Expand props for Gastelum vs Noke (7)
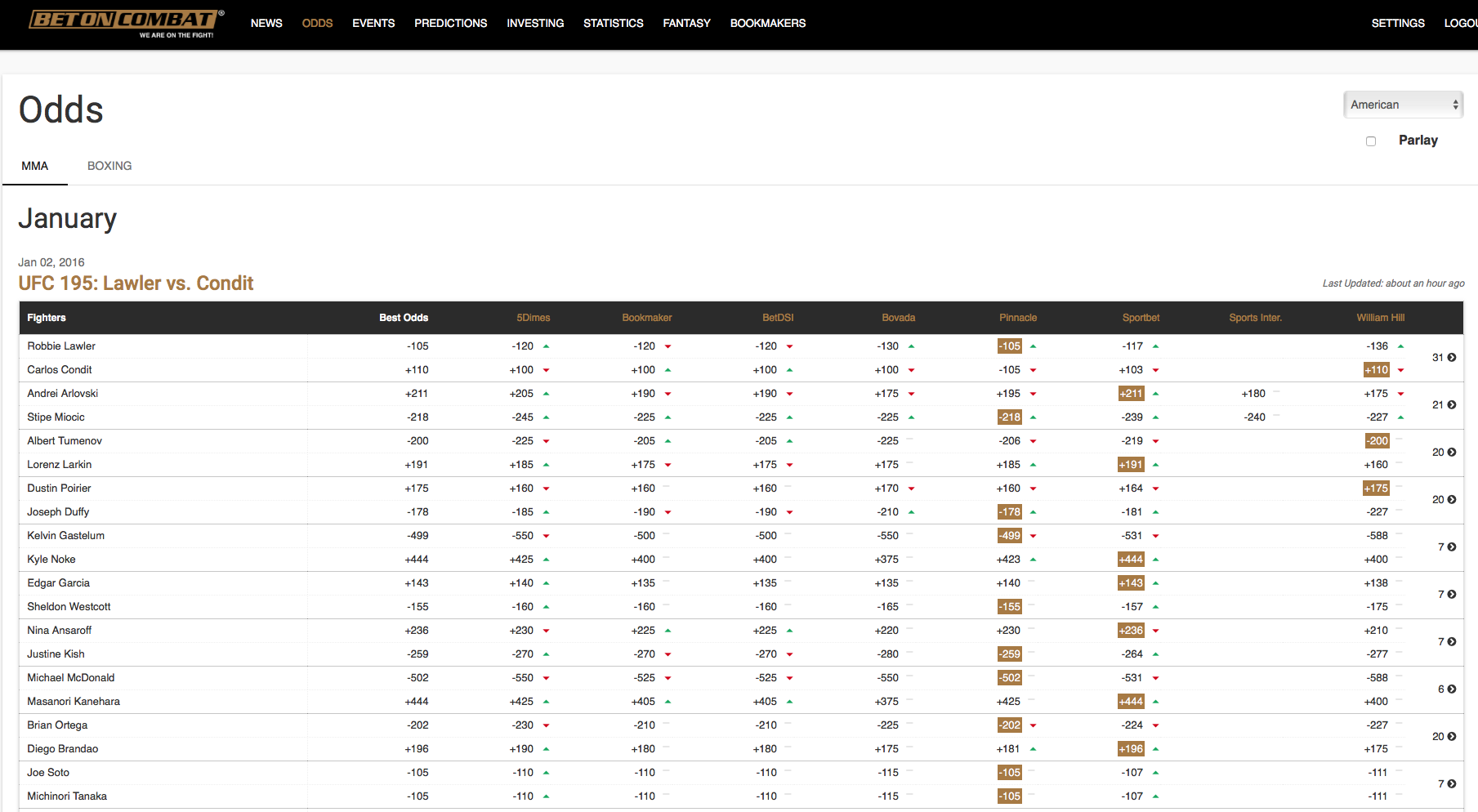 click(x=1447, y=547)
